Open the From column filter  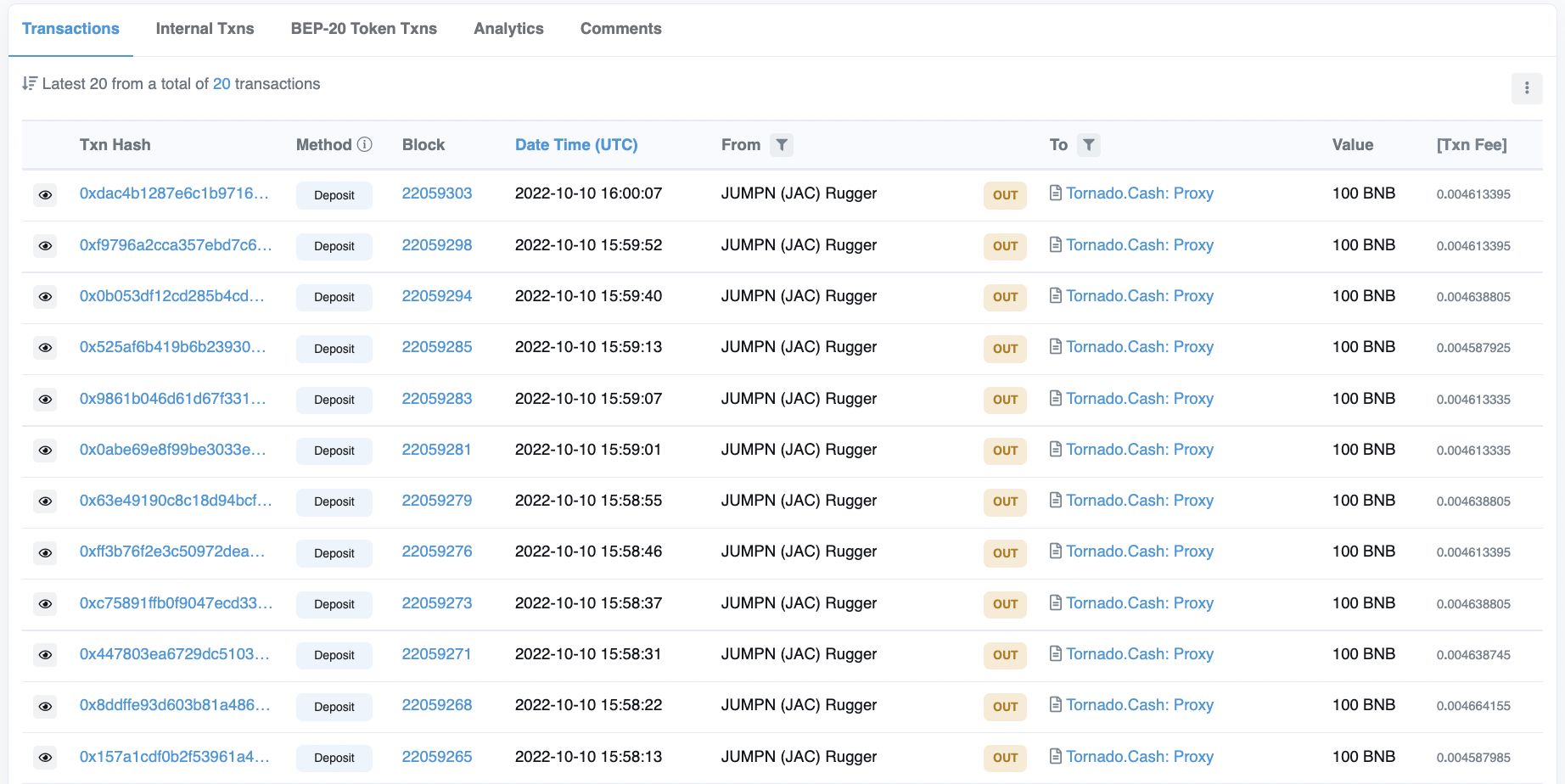[x=782, y=145]
